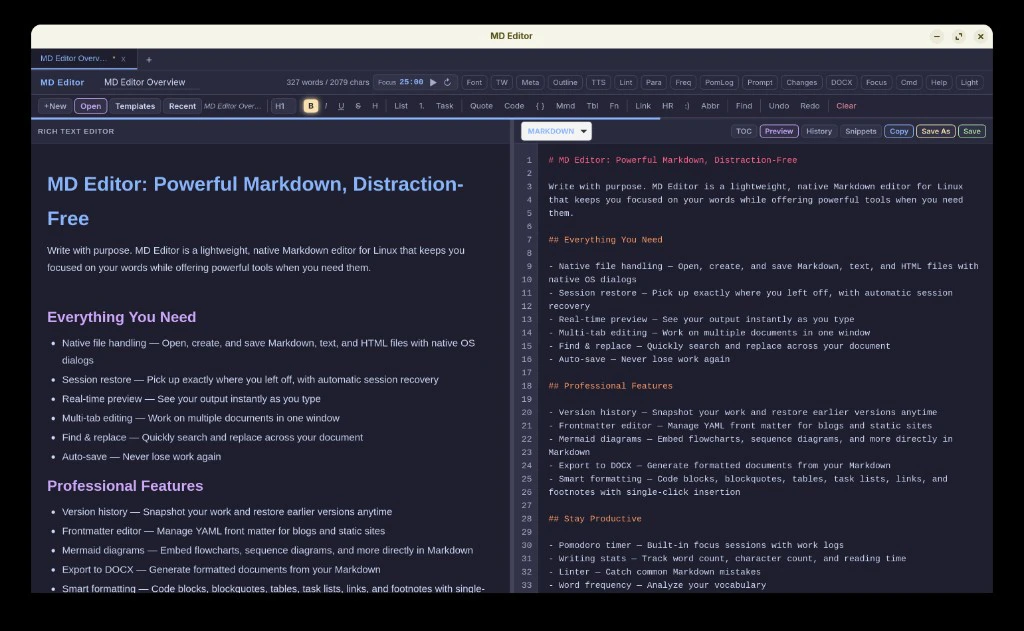
Task: Open the heading level H1 dropdown
Action: [x=284, y=106]
